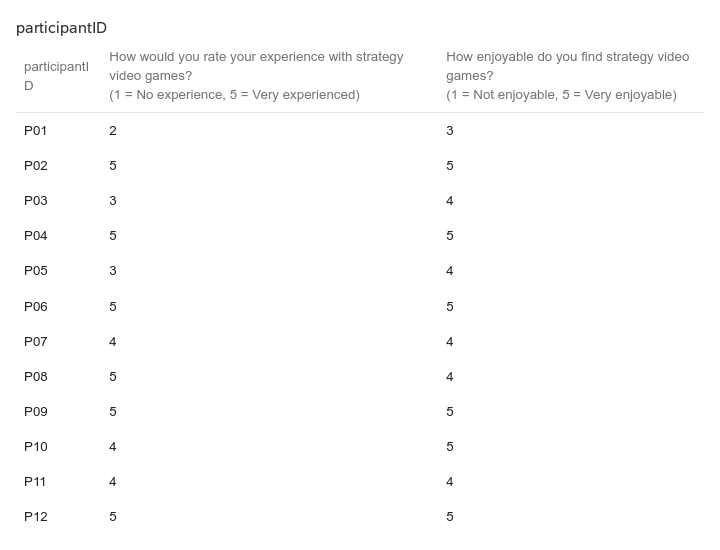Select the P11 row ID cell

pyautogui.click(x=36, y=482)
